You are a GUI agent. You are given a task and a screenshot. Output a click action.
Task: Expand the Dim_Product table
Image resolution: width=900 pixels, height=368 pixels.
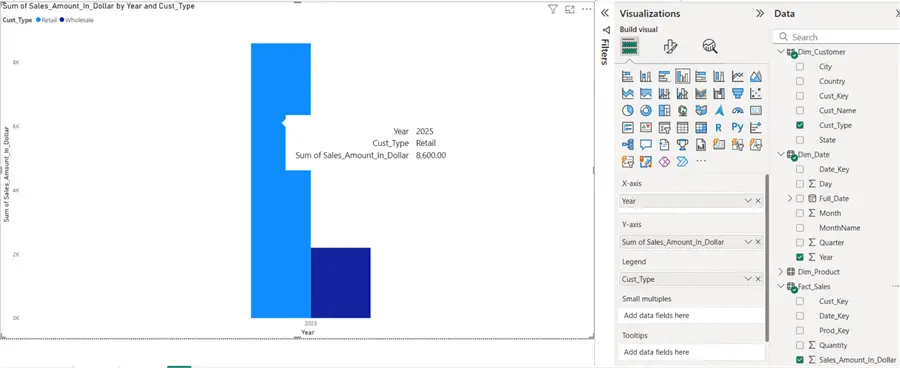781,272
